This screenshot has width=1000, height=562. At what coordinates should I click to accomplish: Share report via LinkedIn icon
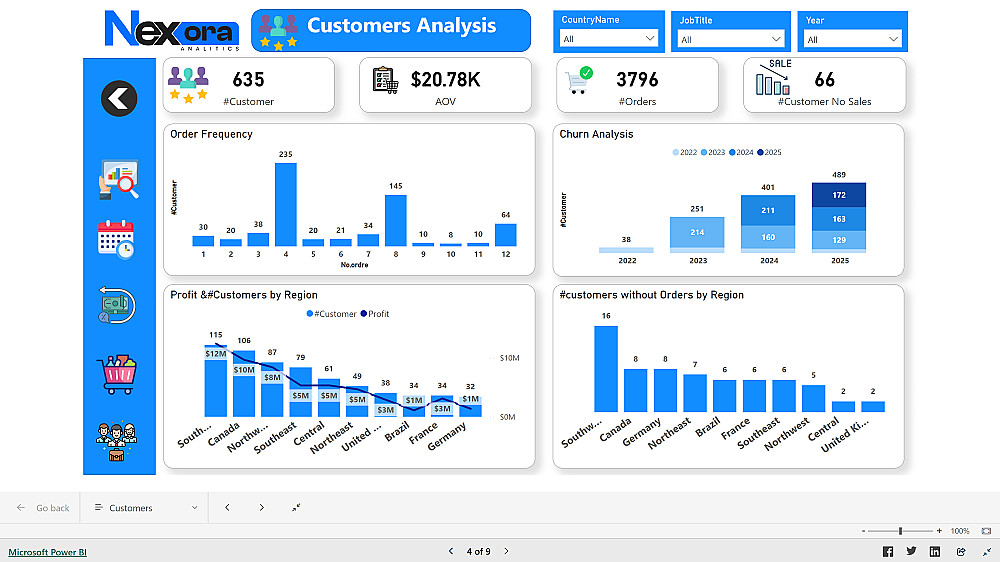pos(935,552)
